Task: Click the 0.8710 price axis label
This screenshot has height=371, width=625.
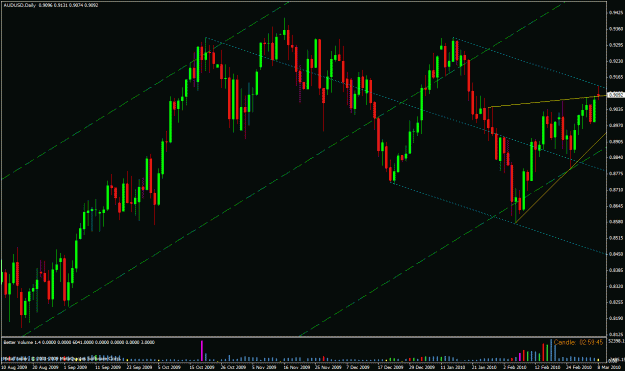Action: 616,190
